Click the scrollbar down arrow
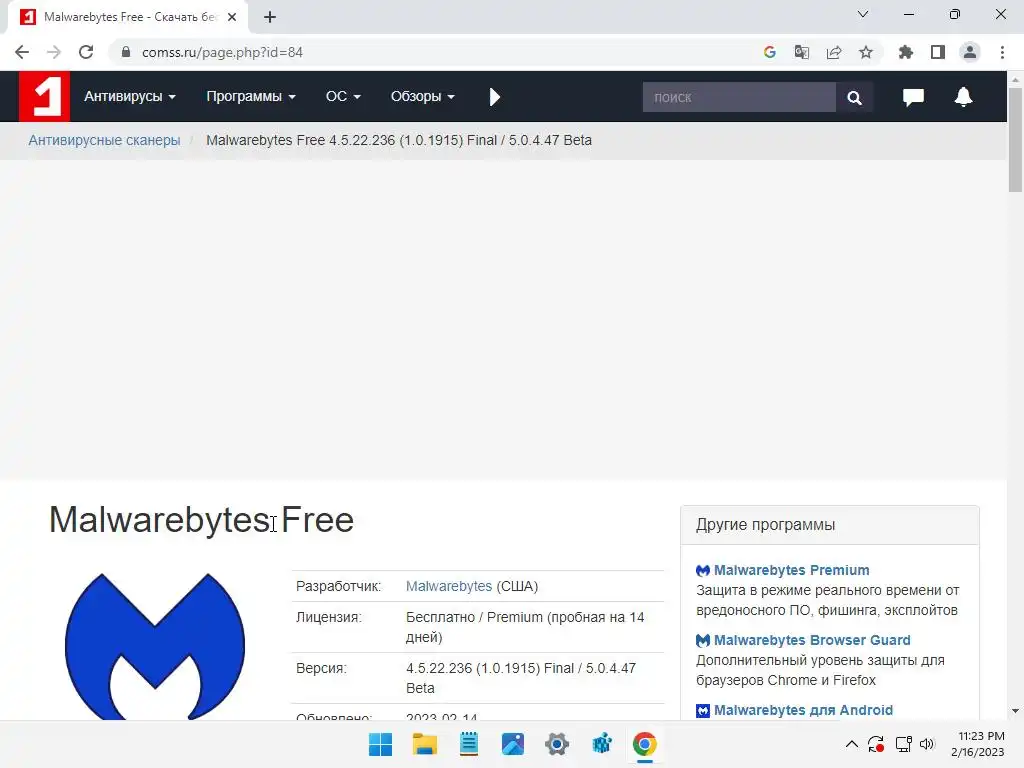1024x768 pixels. 1015,711
